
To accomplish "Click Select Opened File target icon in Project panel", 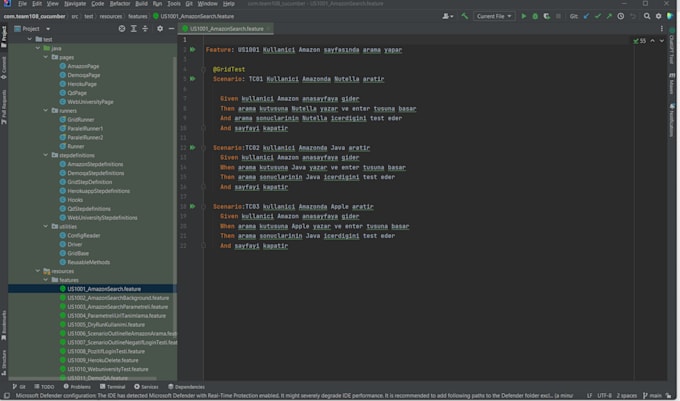I will point(122,29).
